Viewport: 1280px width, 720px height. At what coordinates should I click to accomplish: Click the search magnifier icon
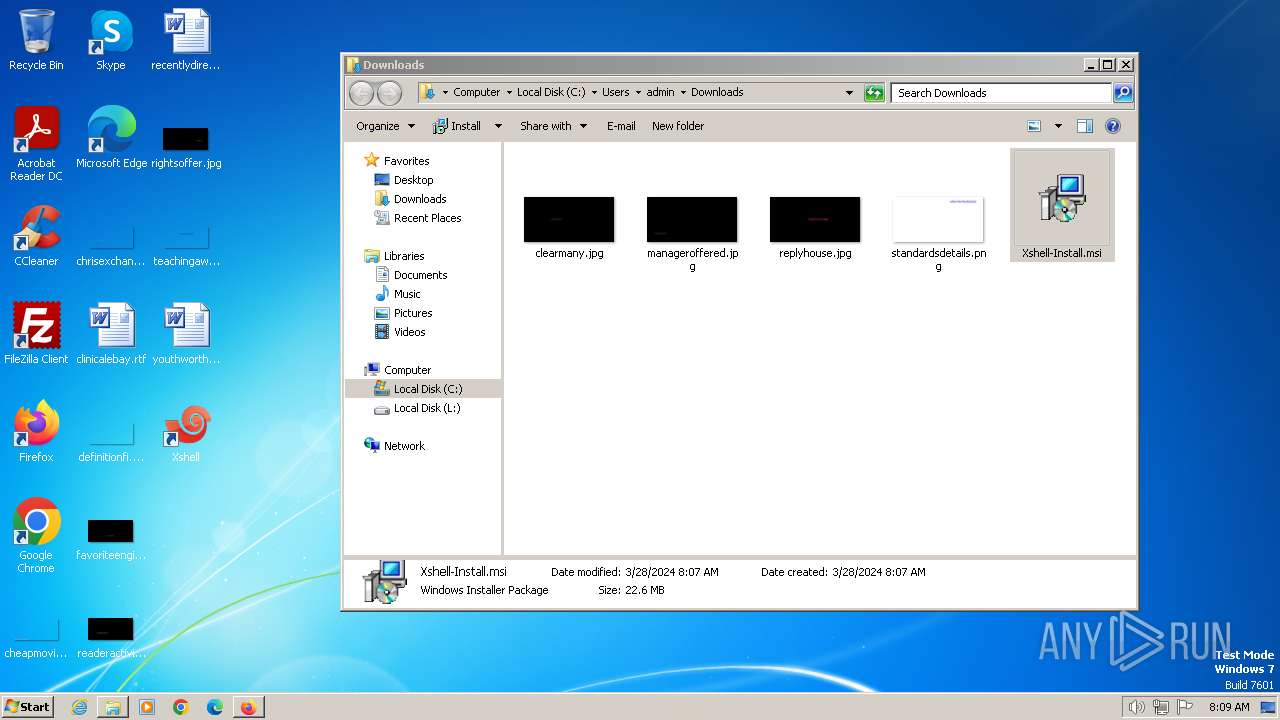[1123, 93]
